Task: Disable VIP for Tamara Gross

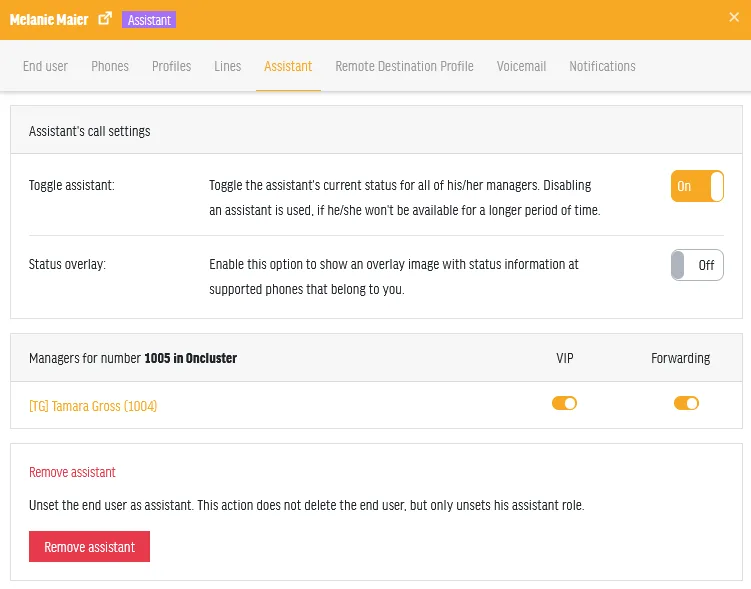Action: point(564,403)
